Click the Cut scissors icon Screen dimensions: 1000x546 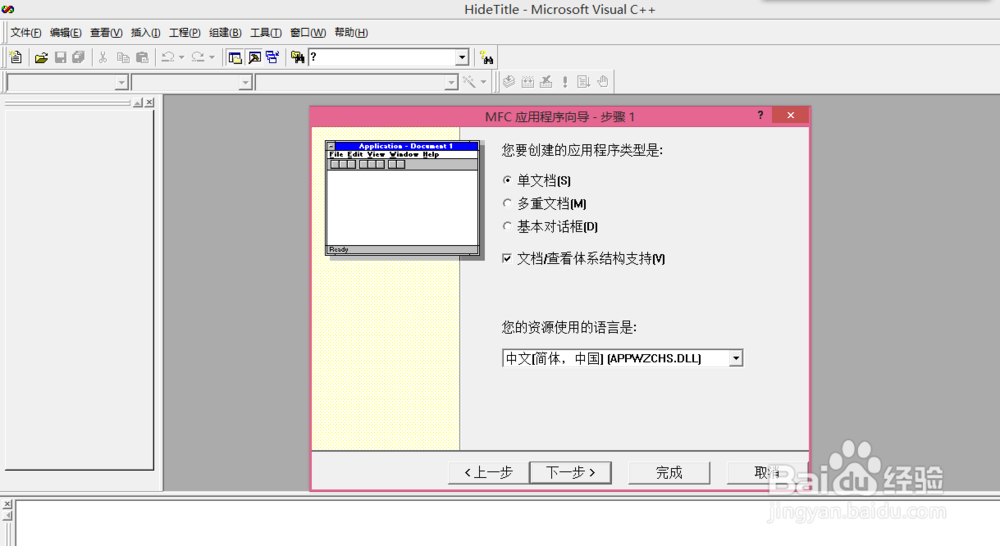pos(103,57)
